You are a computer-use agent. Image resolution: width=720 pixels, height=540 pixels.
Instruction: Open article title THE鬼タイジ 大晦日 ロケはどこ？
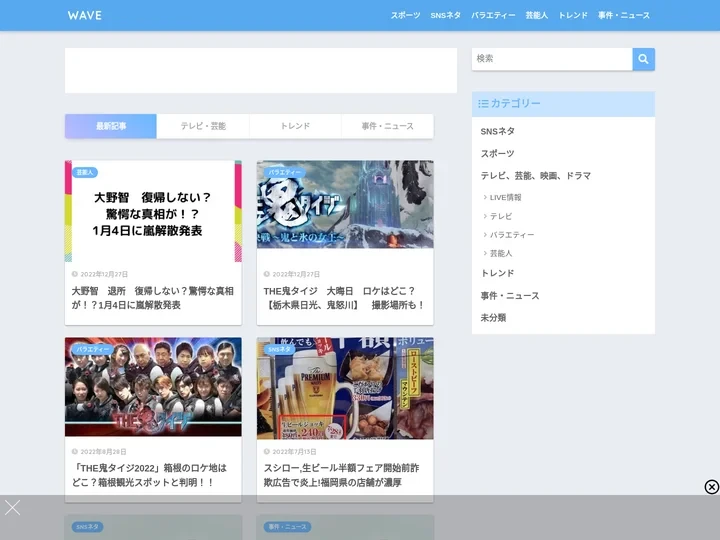(x=344, y=298)
